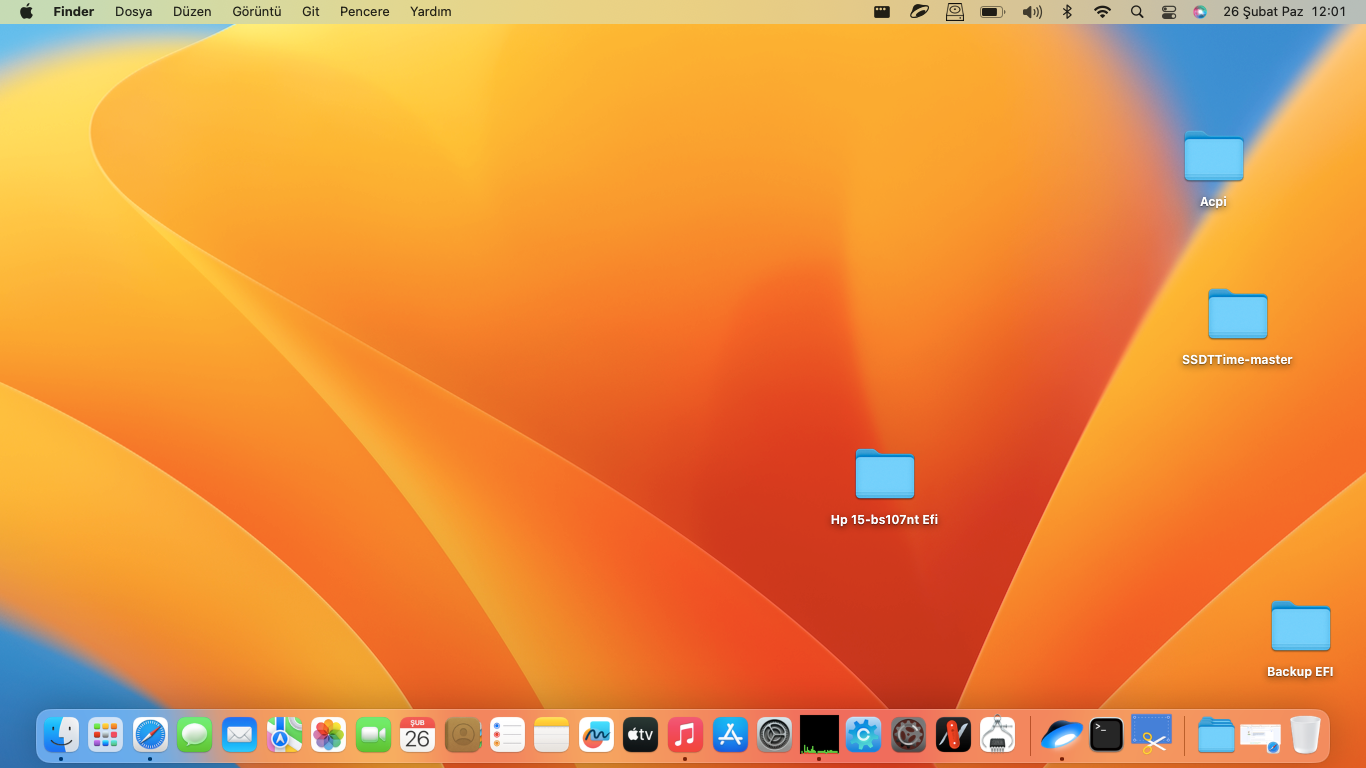Open Control Center from the menu bar

coord(1169,12)
